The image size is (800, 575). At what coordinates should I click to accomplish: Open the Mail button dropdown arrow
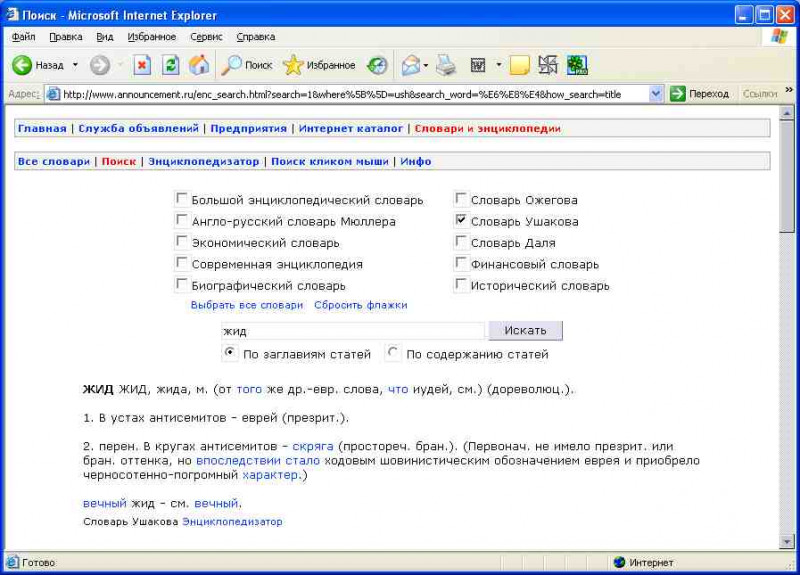pos(425,65)
